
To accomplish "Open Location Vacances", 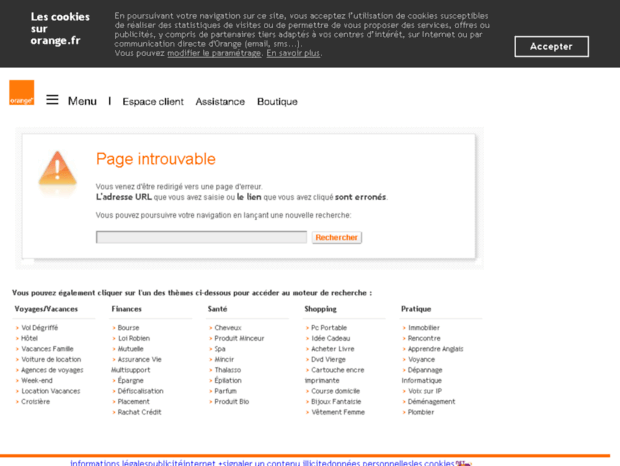I will pyautogui.click(x=51, y=391).
